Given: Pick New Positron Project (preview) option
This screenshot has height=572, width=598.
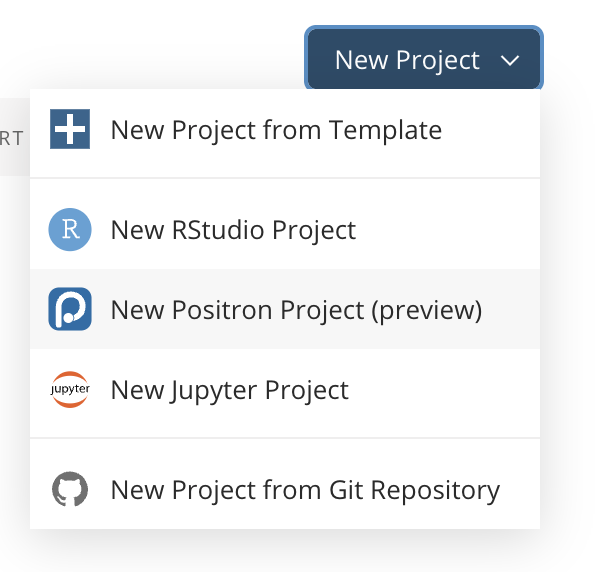Looking at the screenshot, I should click(x=285, y=309).
